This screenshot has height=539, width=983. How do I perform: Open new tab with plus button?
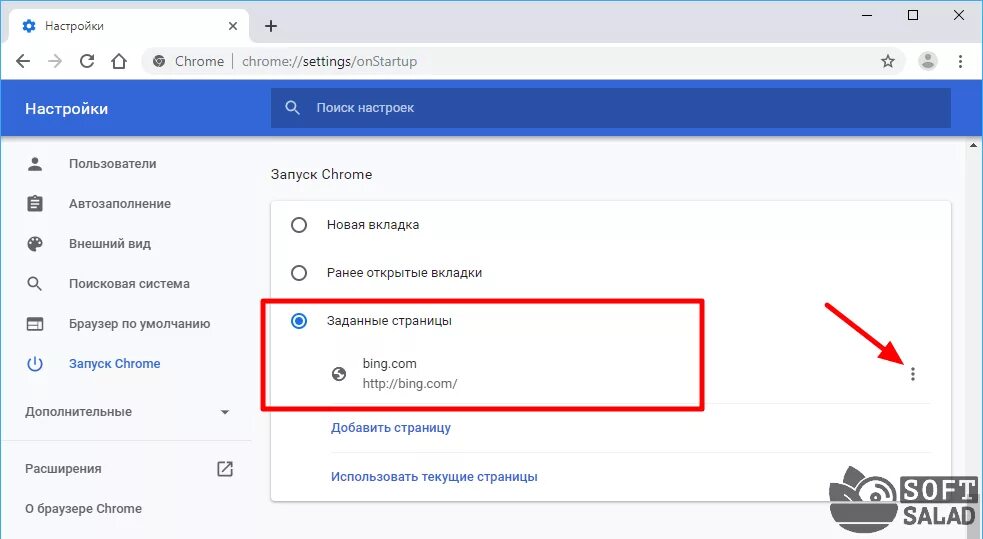coord(271,26)
